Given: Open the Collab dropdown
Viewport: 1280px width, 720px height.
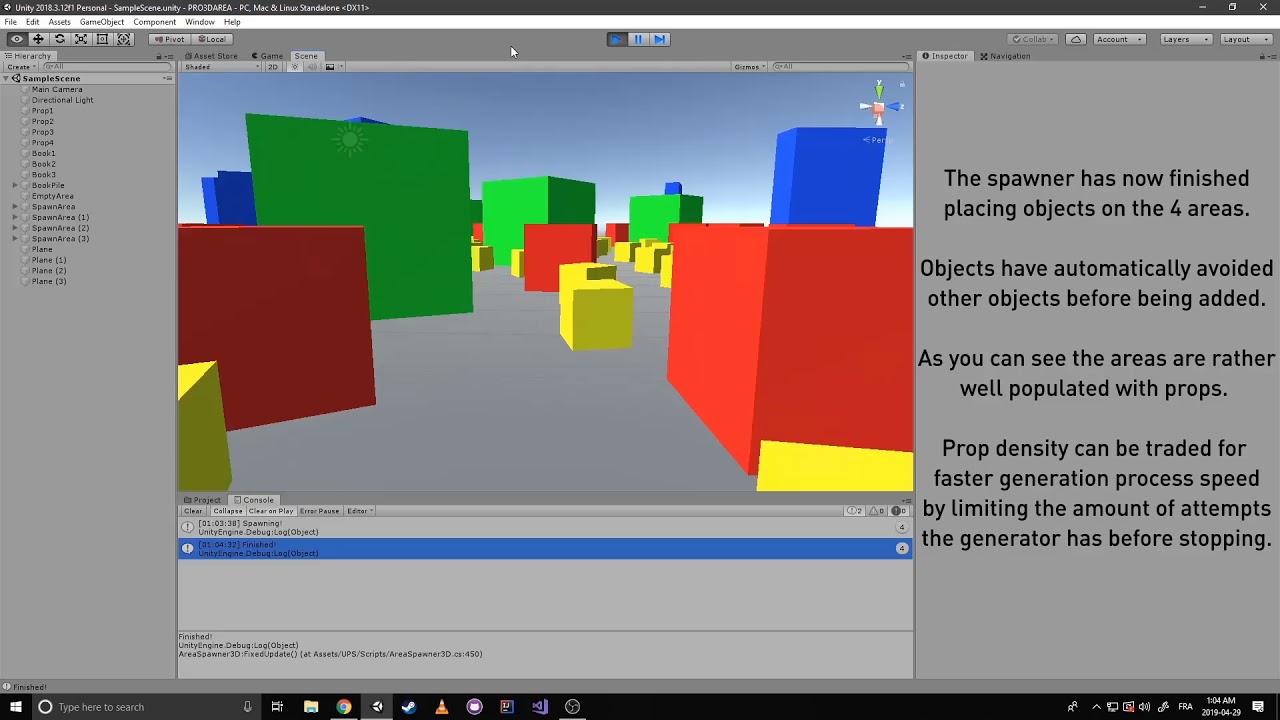Looking at the screenshot, I should click(1034, 39).
